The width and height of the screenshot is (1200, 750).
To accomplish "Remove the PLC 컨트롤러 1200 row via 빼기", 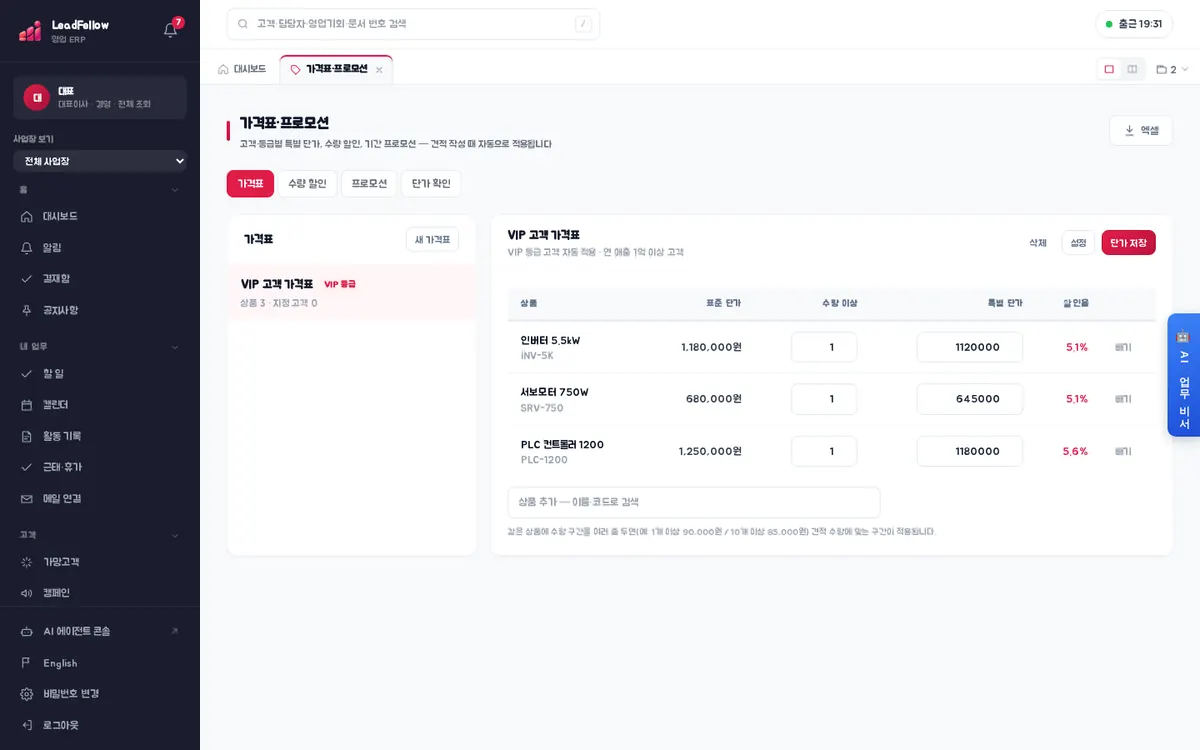I will (1123, 451).
